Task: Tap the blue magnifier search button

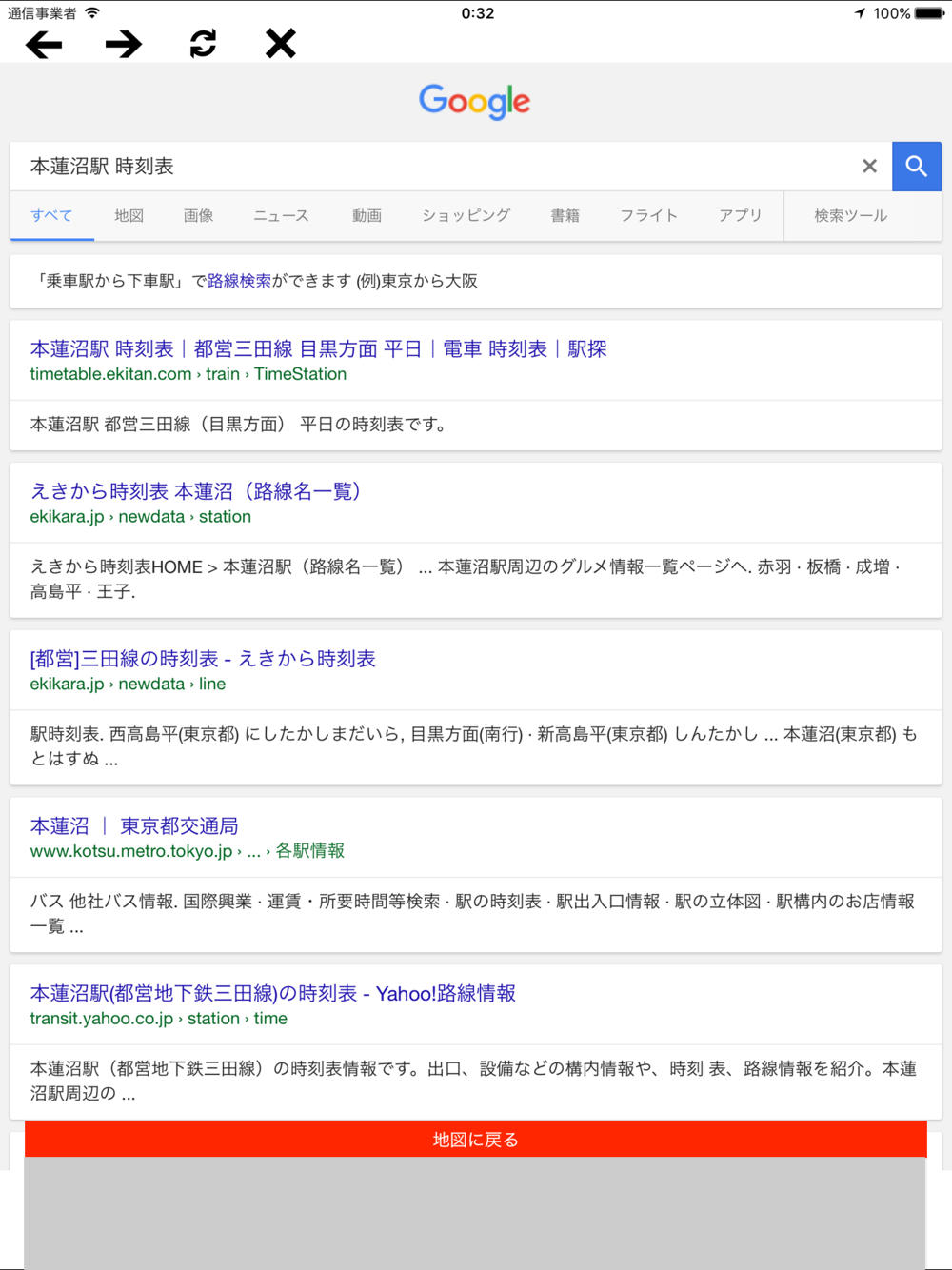Action: click(917, 167)
